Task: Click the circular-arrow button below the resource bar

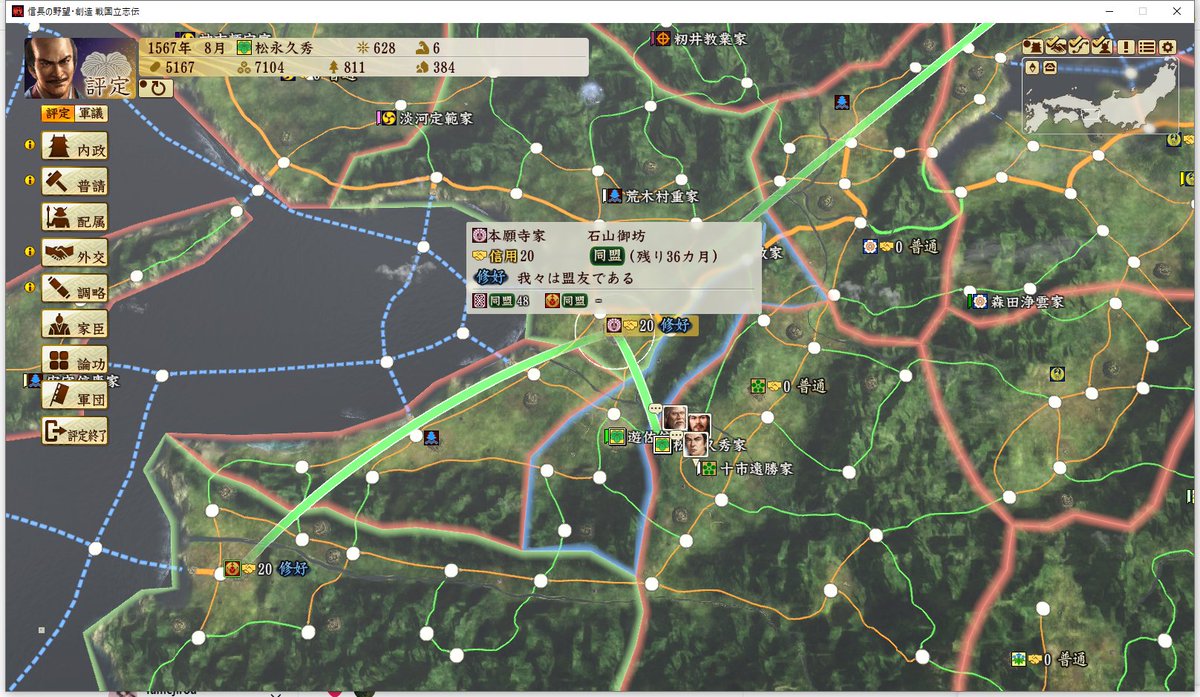Action: (156, 88)
